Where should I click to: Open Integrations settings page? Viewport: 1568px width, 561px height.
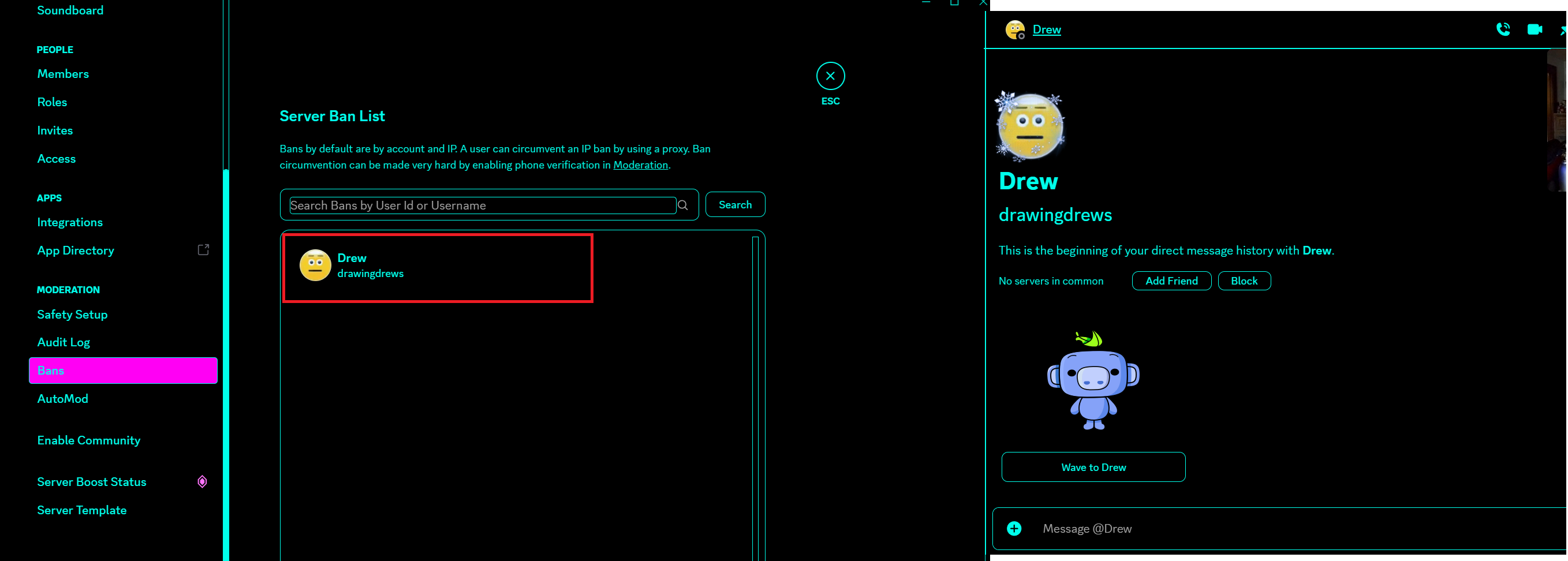coord(69,222)
